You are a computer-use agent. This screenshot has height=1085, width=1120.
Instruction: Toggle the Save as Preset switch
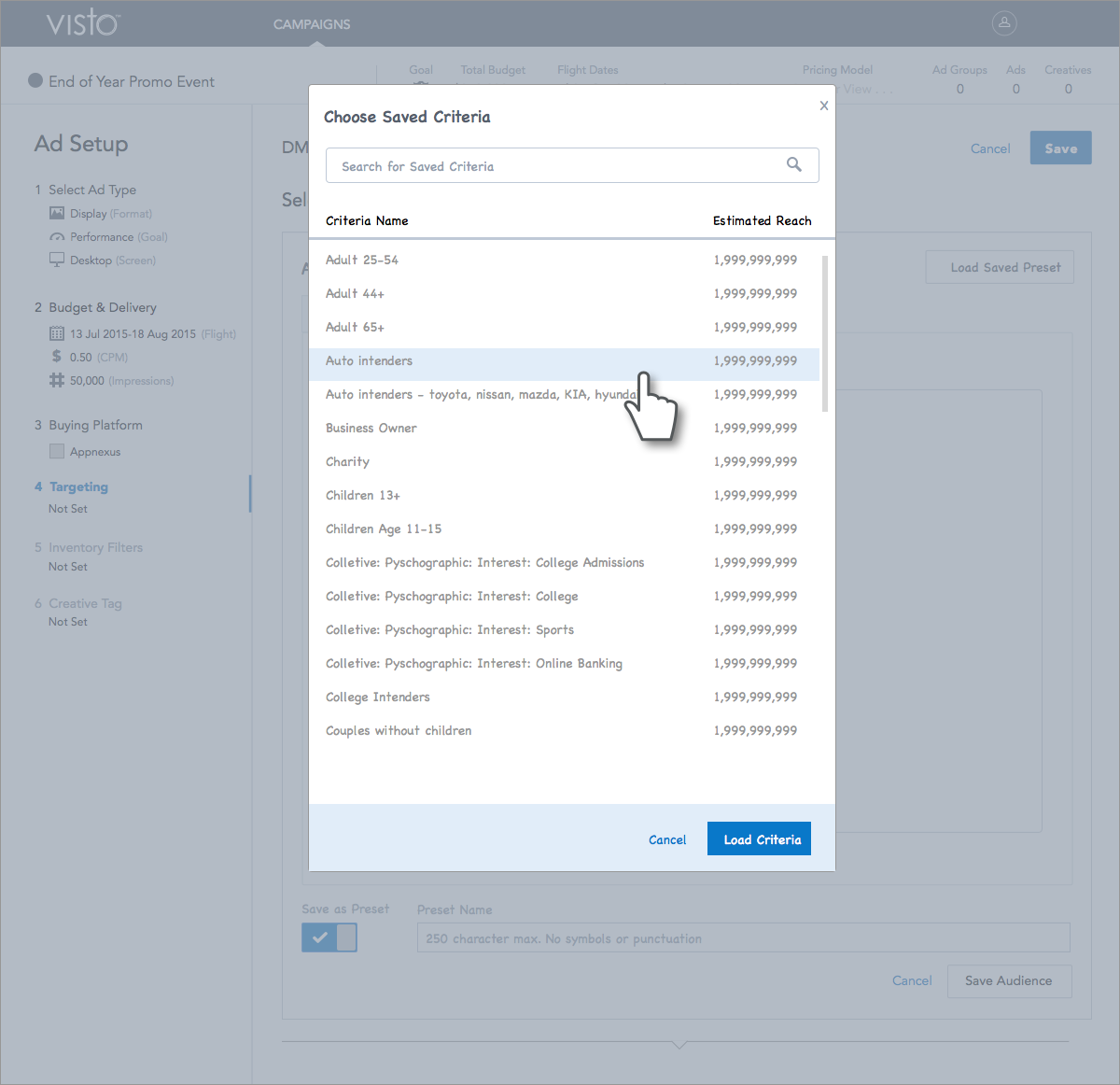pos(329,937)
